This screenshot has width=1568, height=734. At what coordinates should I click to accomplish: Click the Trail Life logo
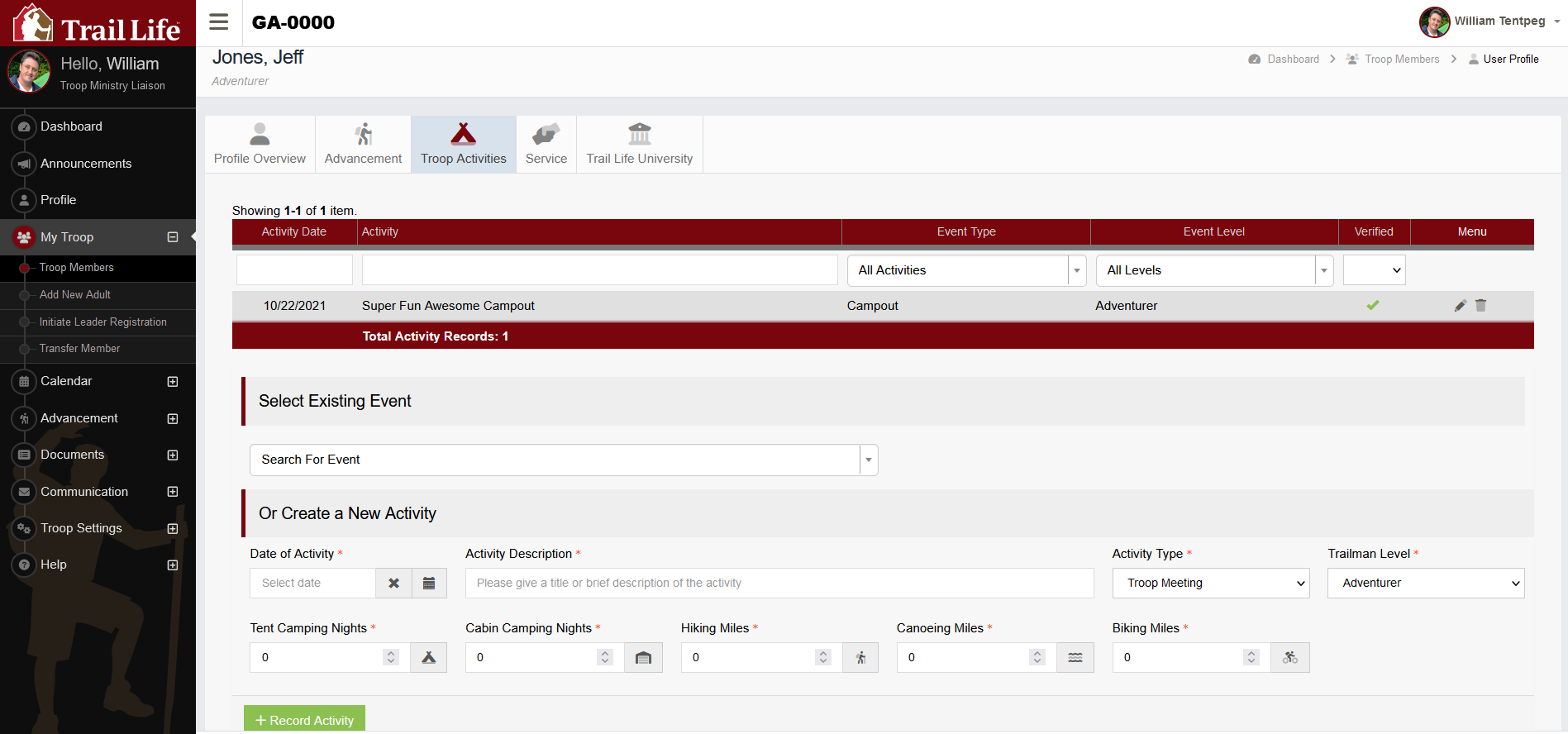tap(98, 23)
